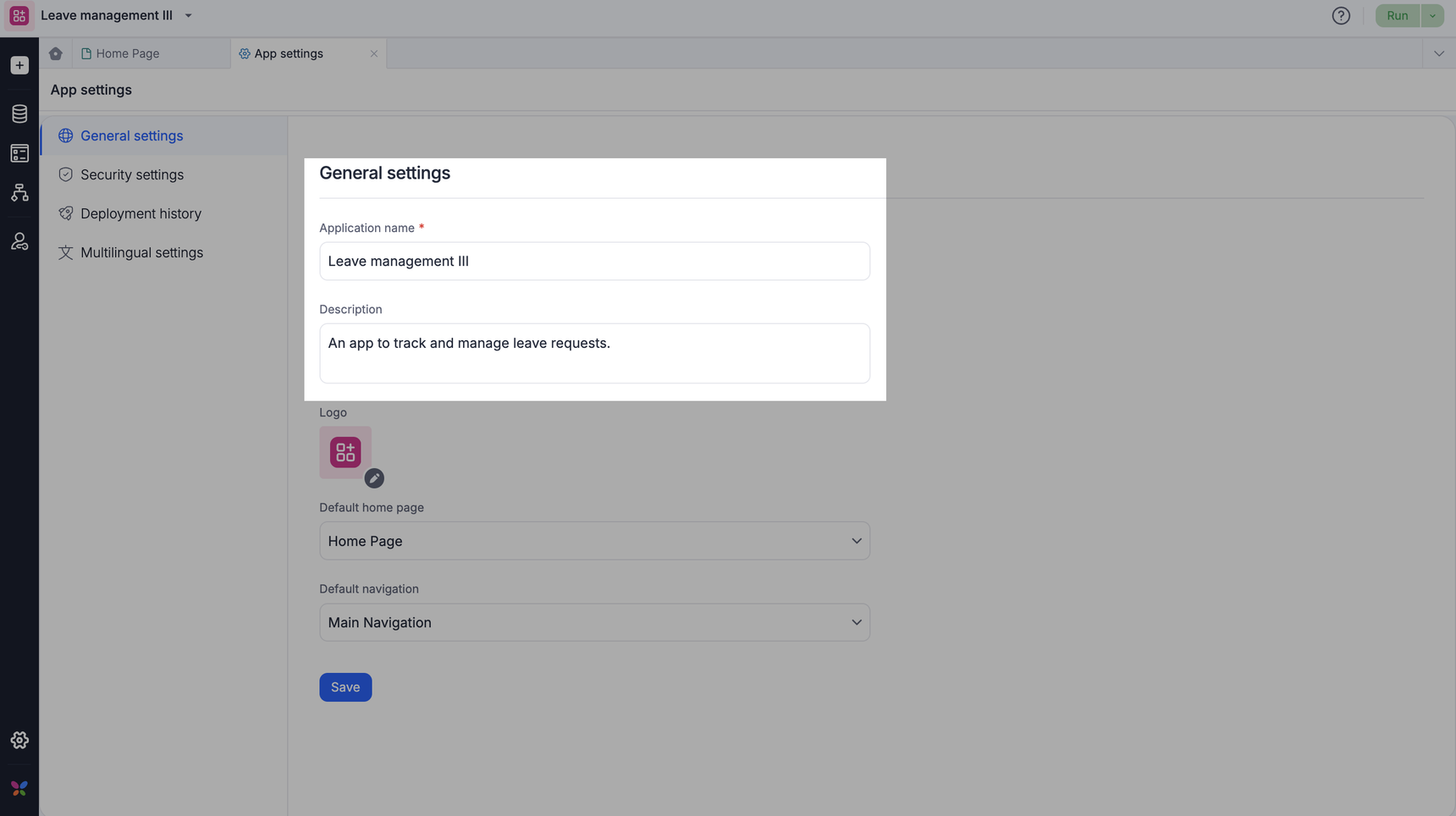Click the plus icon in left sidebar
Screen dimensions: 1456x816
coord(19,65)
